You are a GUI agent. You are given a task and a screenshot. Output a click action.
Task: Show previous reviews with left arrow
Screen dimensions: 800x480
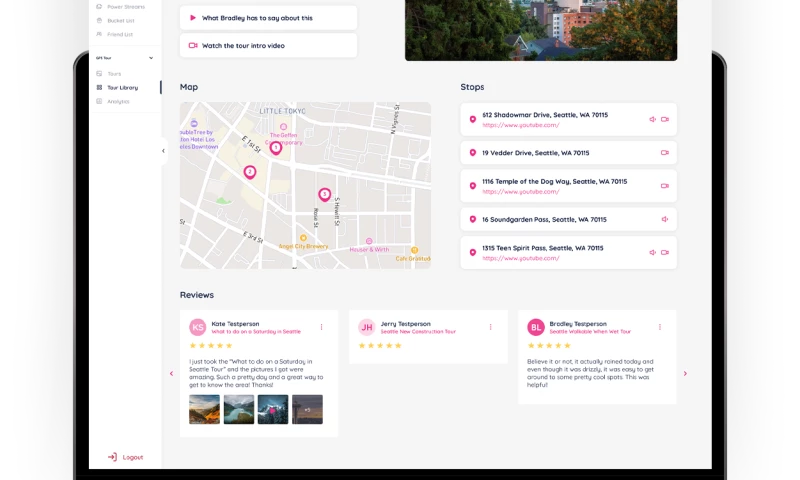coord(171,373)
